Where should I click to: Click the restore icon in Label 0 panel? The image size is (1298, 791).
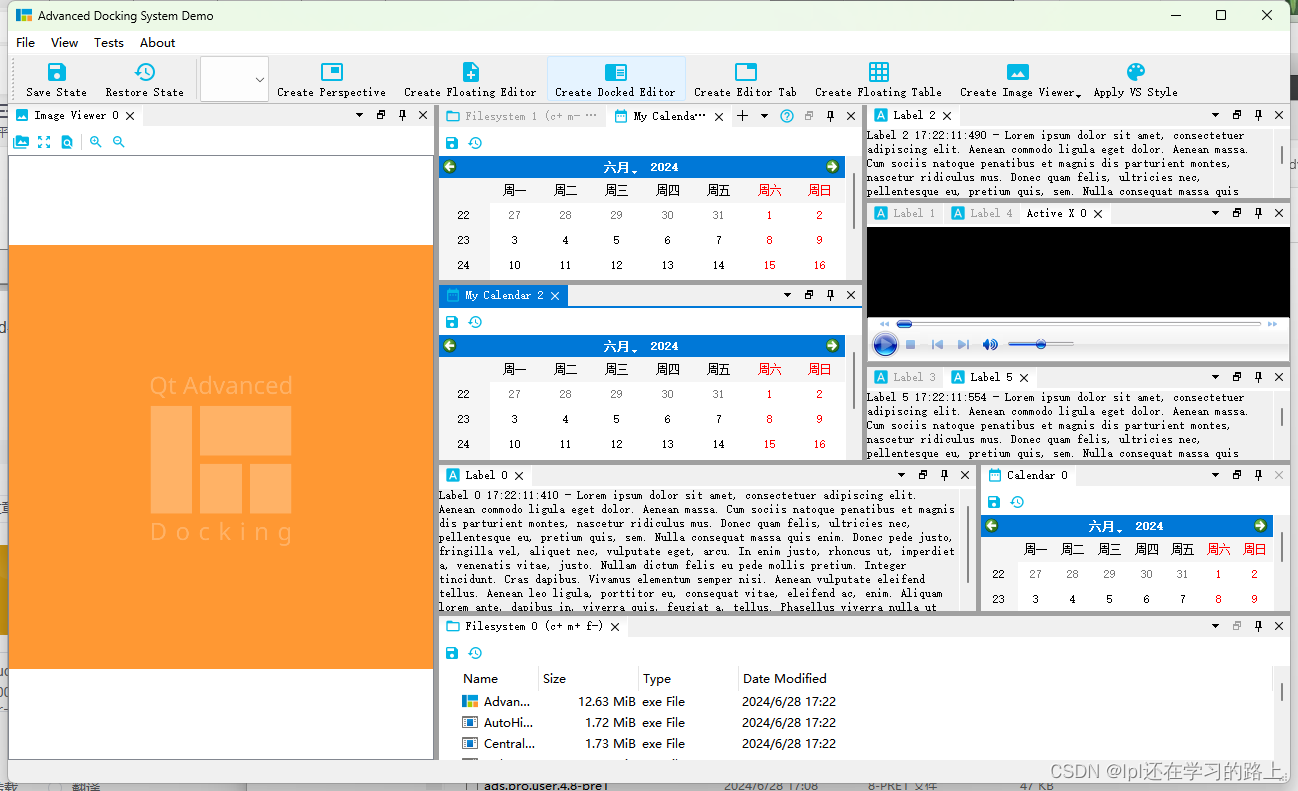[x=922, y=475]
